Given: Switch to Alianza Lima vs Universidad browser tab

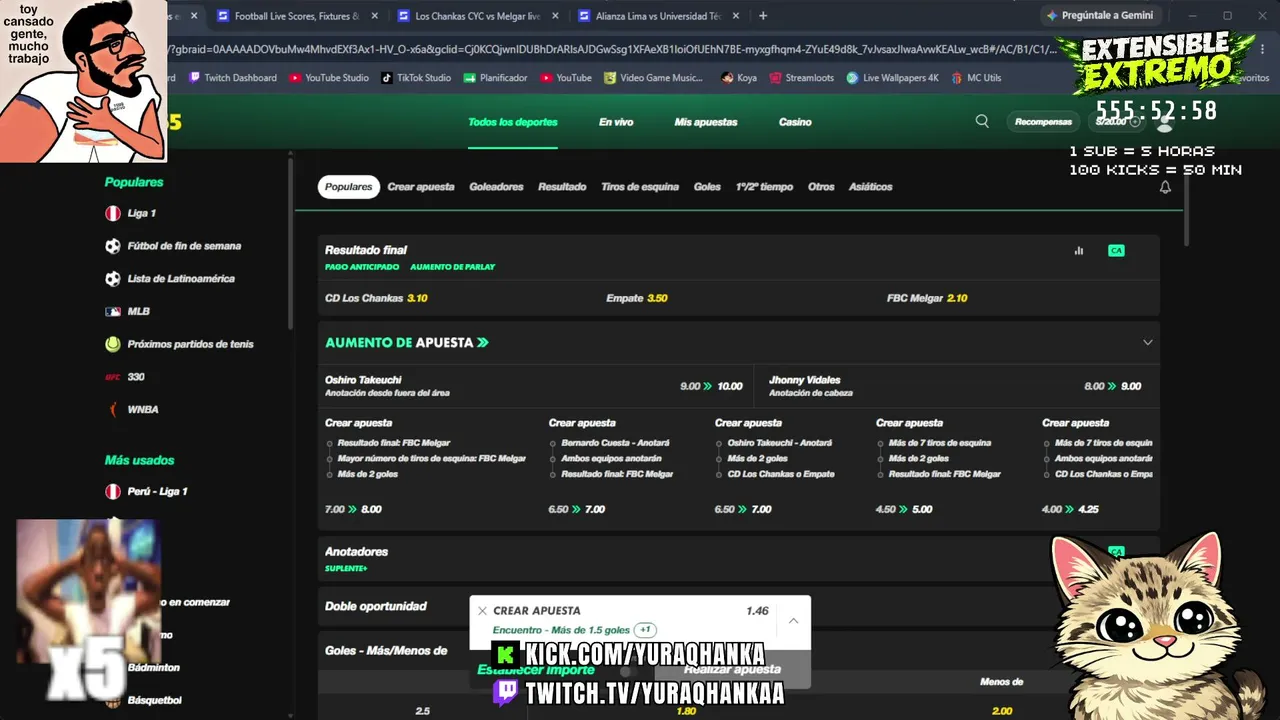Looking at the screenshot, I should tap(657, 16).
